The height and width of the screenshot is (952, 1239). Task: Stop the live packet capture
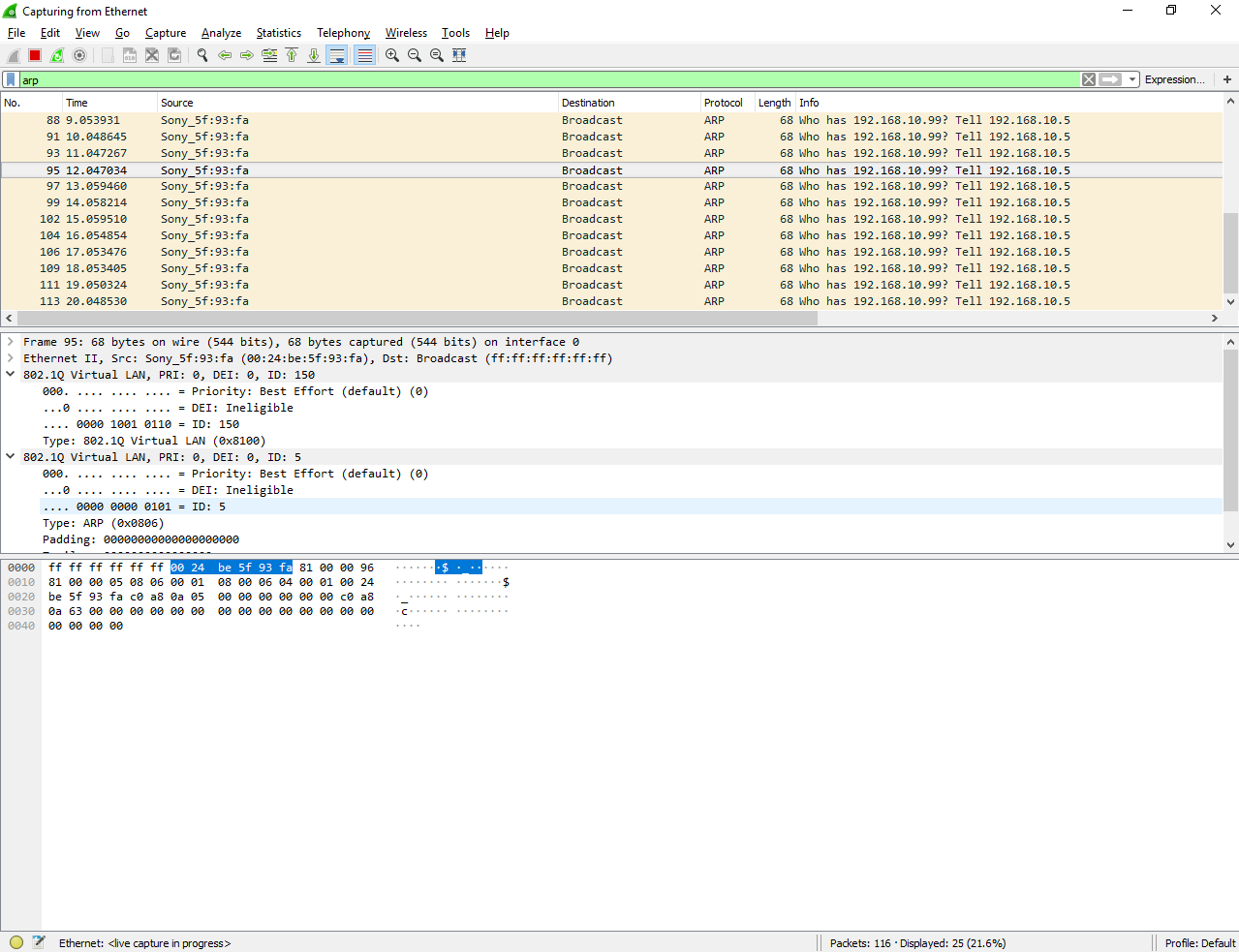34,55
